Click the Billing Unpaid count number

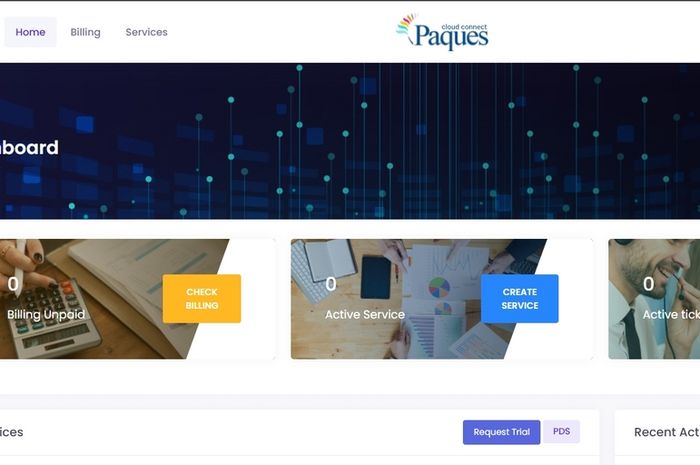[x=13, y=284]
